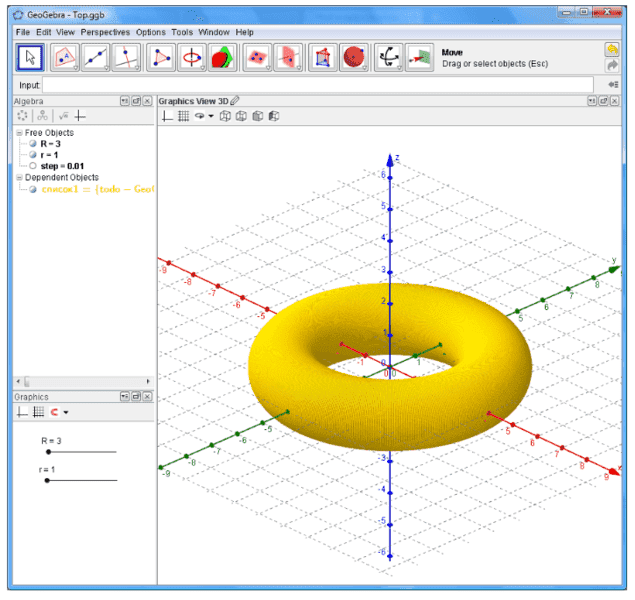Click the redo arrow button
The width and height of the screenshot is (635, 600).
coord(612,66)
